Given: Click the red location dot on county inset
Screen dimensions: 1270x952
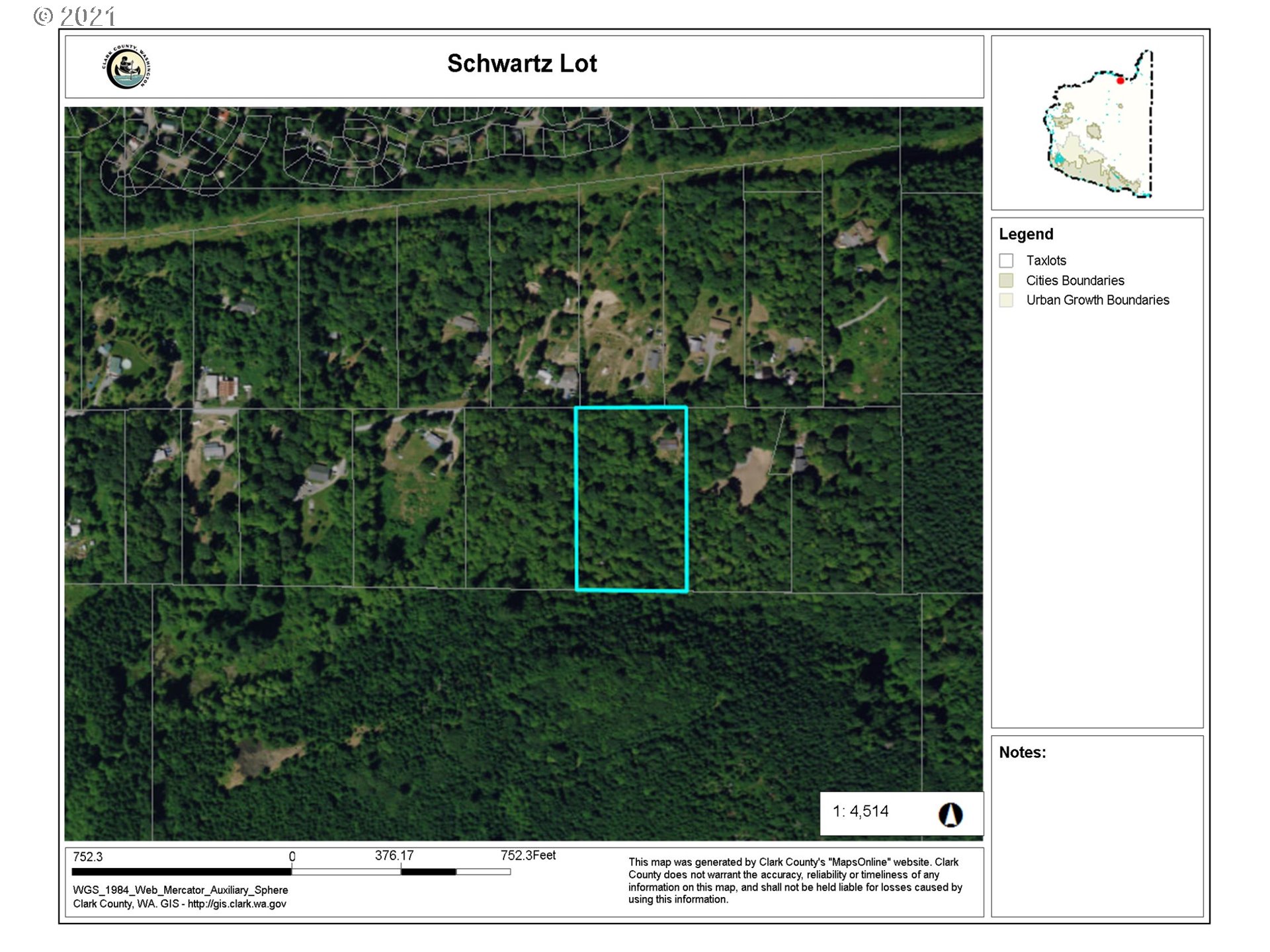Looking at the screenshot, I should [1120, 81].
